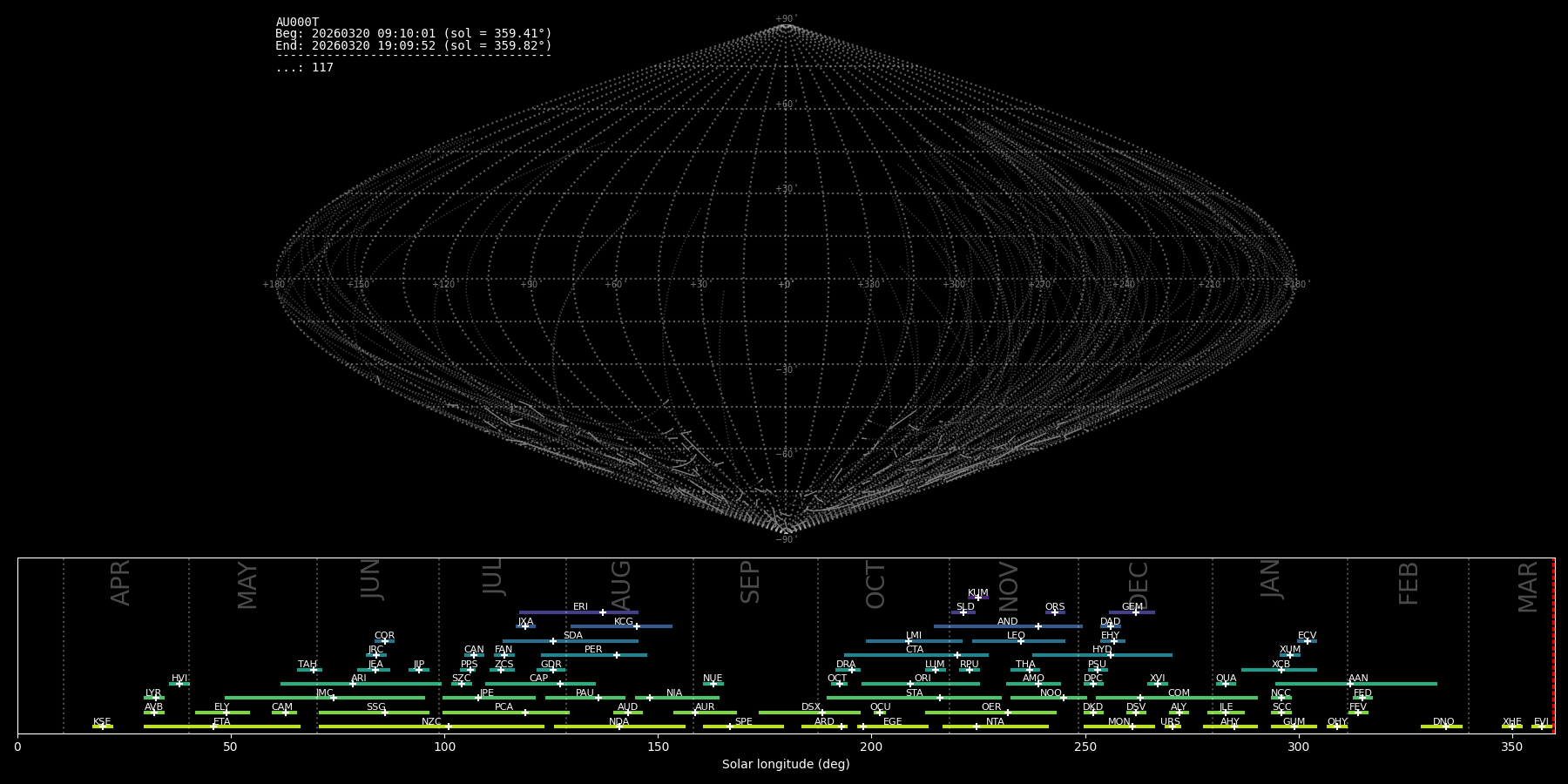Click the End timestamp line
1568x784 pixels.
coord(414,45)
